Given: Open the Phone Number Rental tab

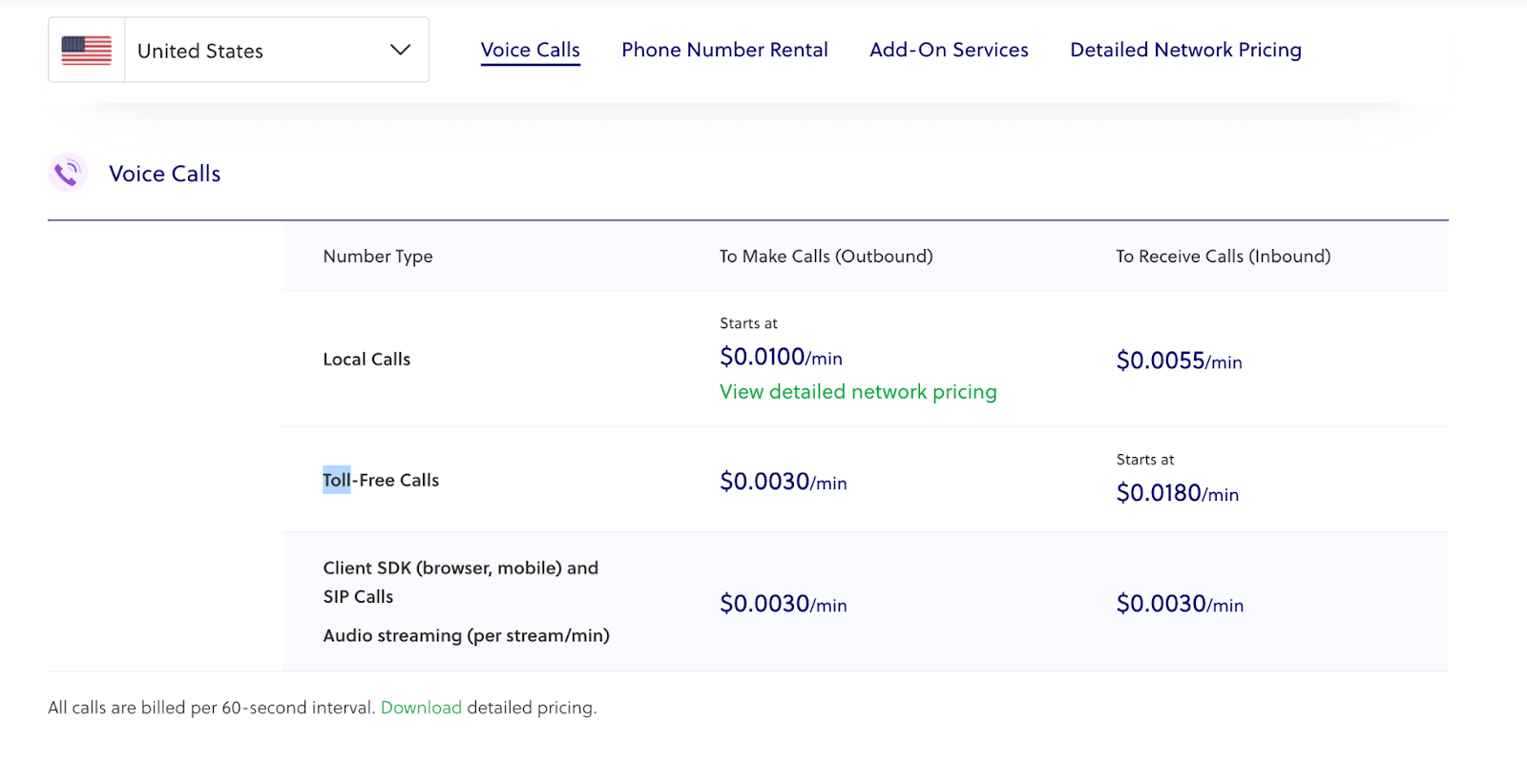Looking at the screenshot, I should (x=724, y=50).
